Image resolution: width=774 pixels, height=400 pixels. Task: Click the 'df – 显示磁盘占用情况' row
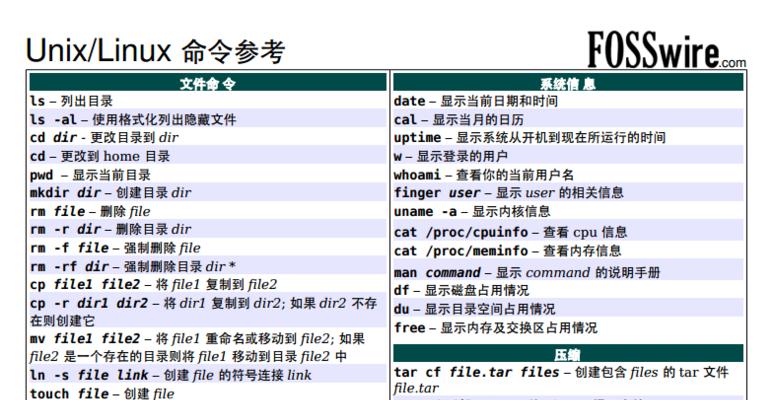pos(568,290)
